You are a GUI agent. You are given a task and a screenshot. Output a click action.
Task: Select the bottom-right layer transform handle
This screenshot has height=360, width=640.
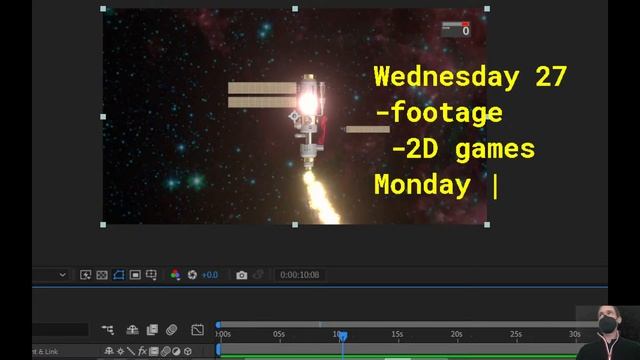pyautogui.click(x=487, y=225)
